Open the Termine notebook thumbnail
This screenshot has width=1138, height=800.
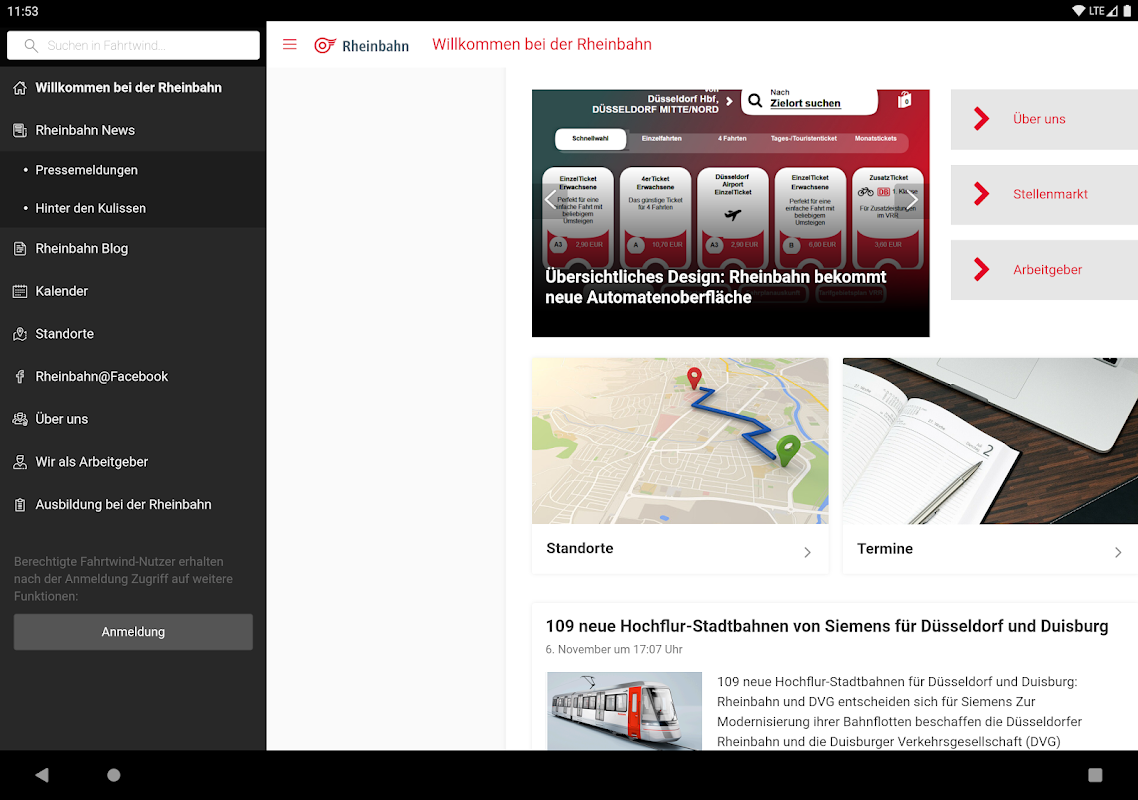click(x=990, y=441)
